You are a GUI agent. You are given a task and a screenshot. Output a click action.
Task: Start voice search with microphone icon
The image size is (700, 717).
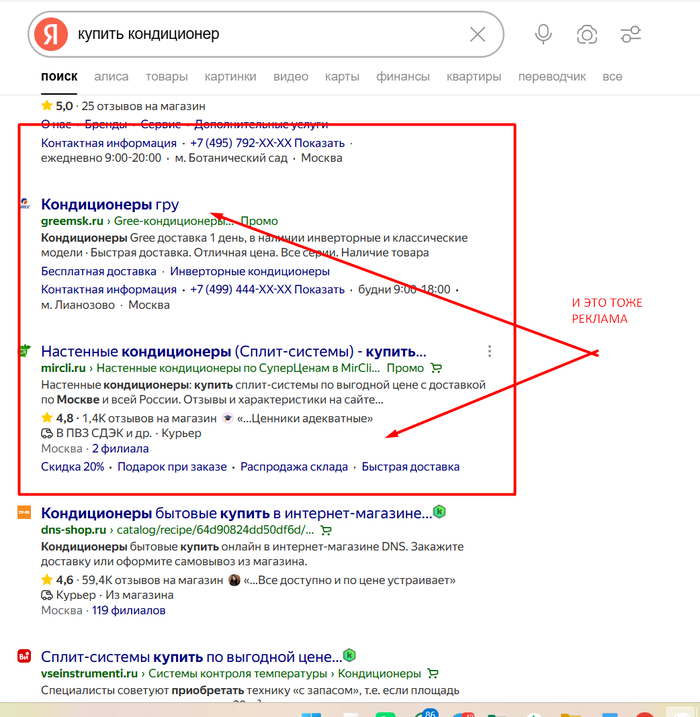[543, 35]
